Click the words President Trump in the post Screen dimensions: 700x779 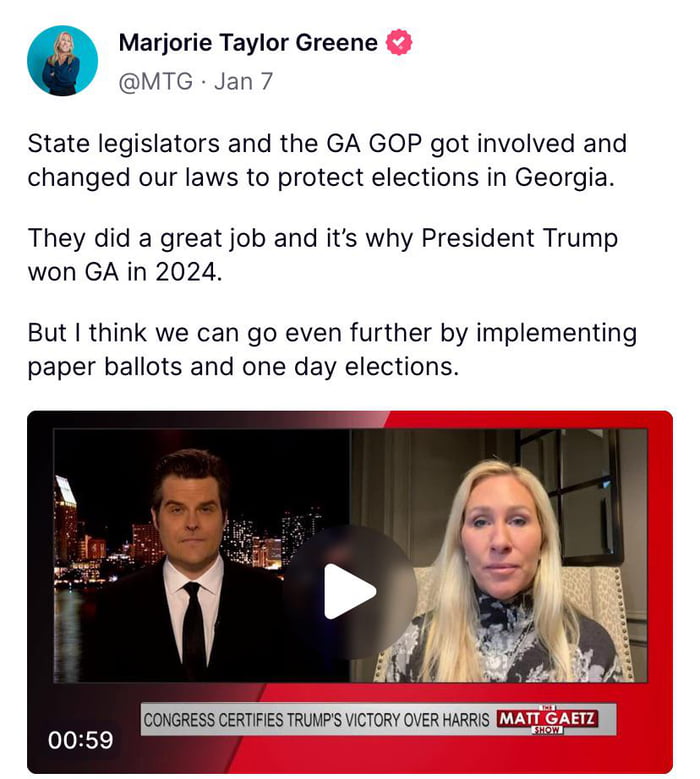click(519, 238)
